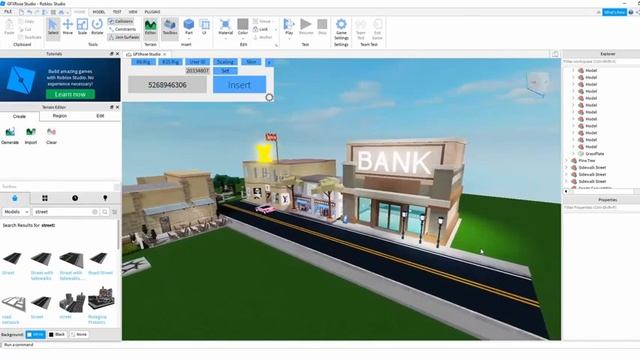Image resolution: width=640 pixels, height=360 pixels.
Task: Click the Lock tool in Edit group
Action: point(260,29)
